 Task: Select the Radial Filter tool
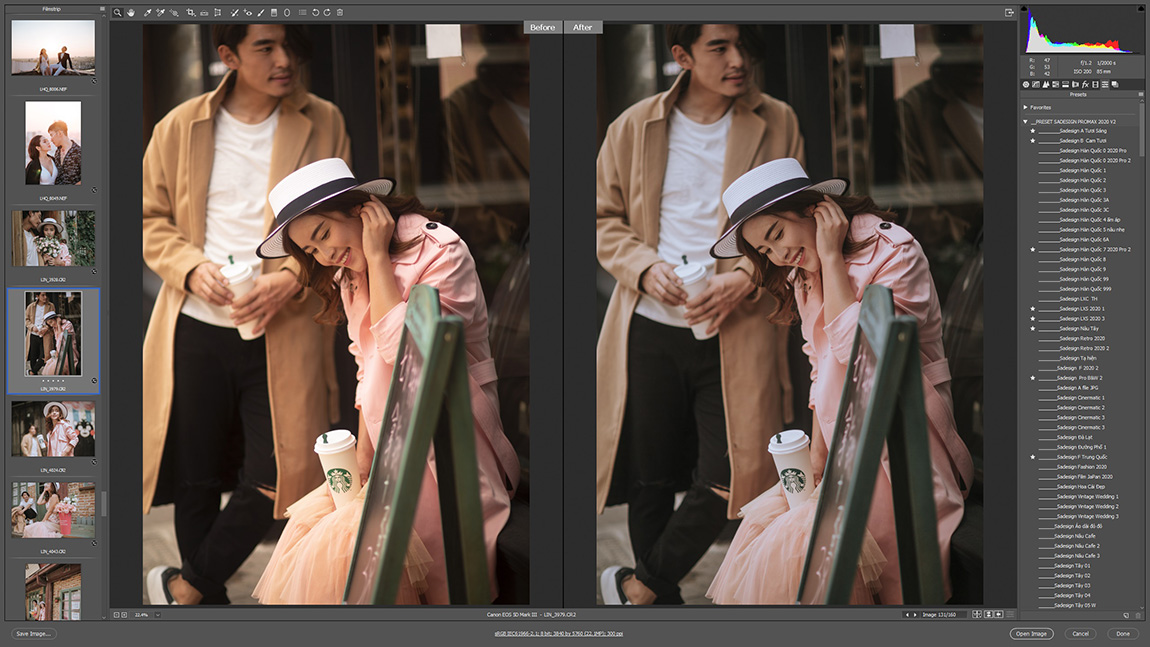point(287,12)
